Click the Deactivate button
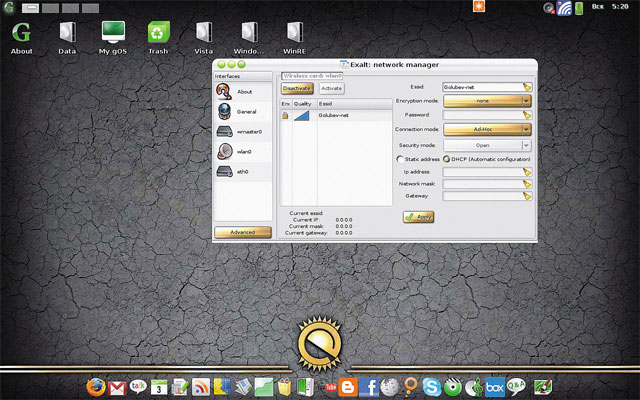Screen dimensions: 640x400 tap(297, 88)
